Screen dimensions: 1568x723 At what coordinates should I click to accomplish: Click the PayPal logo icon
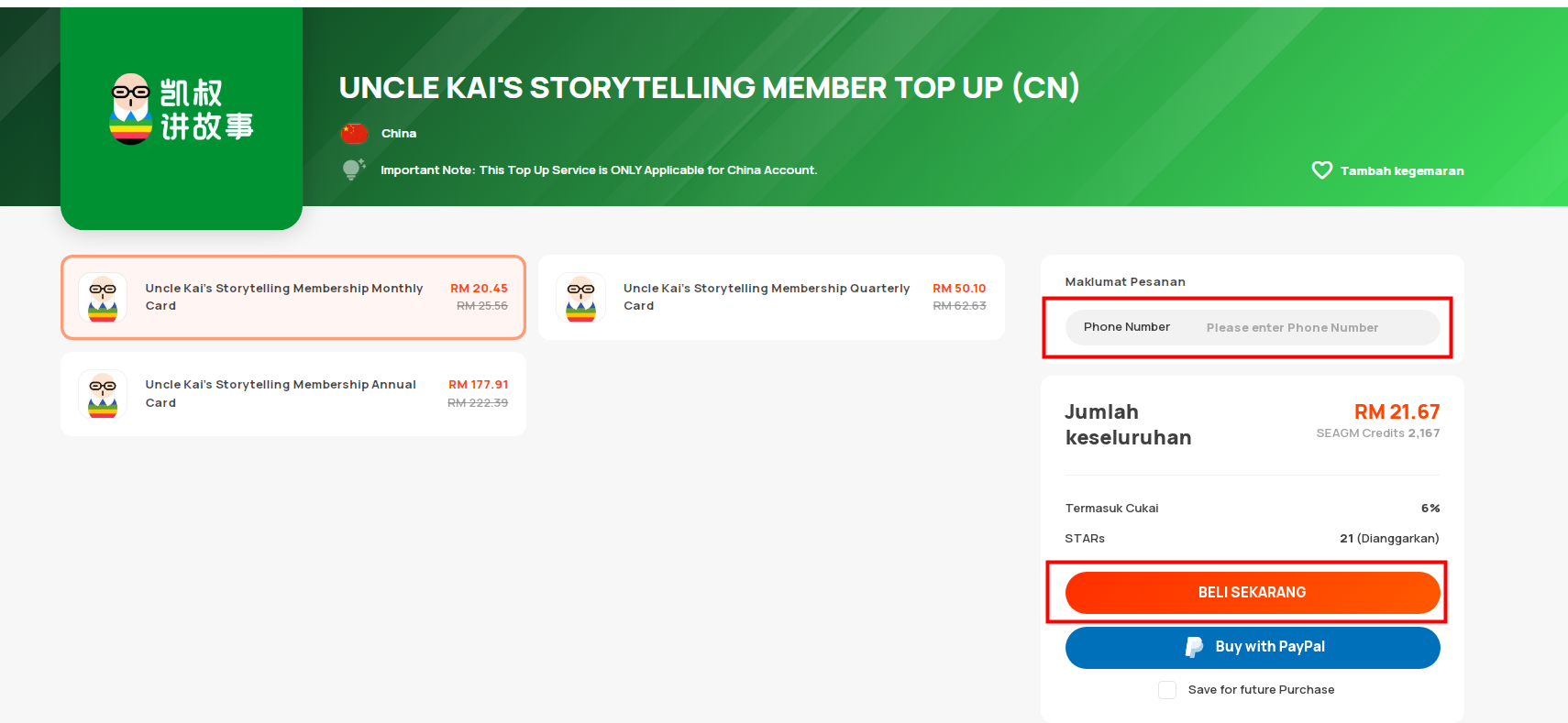tap(1194, 647)
